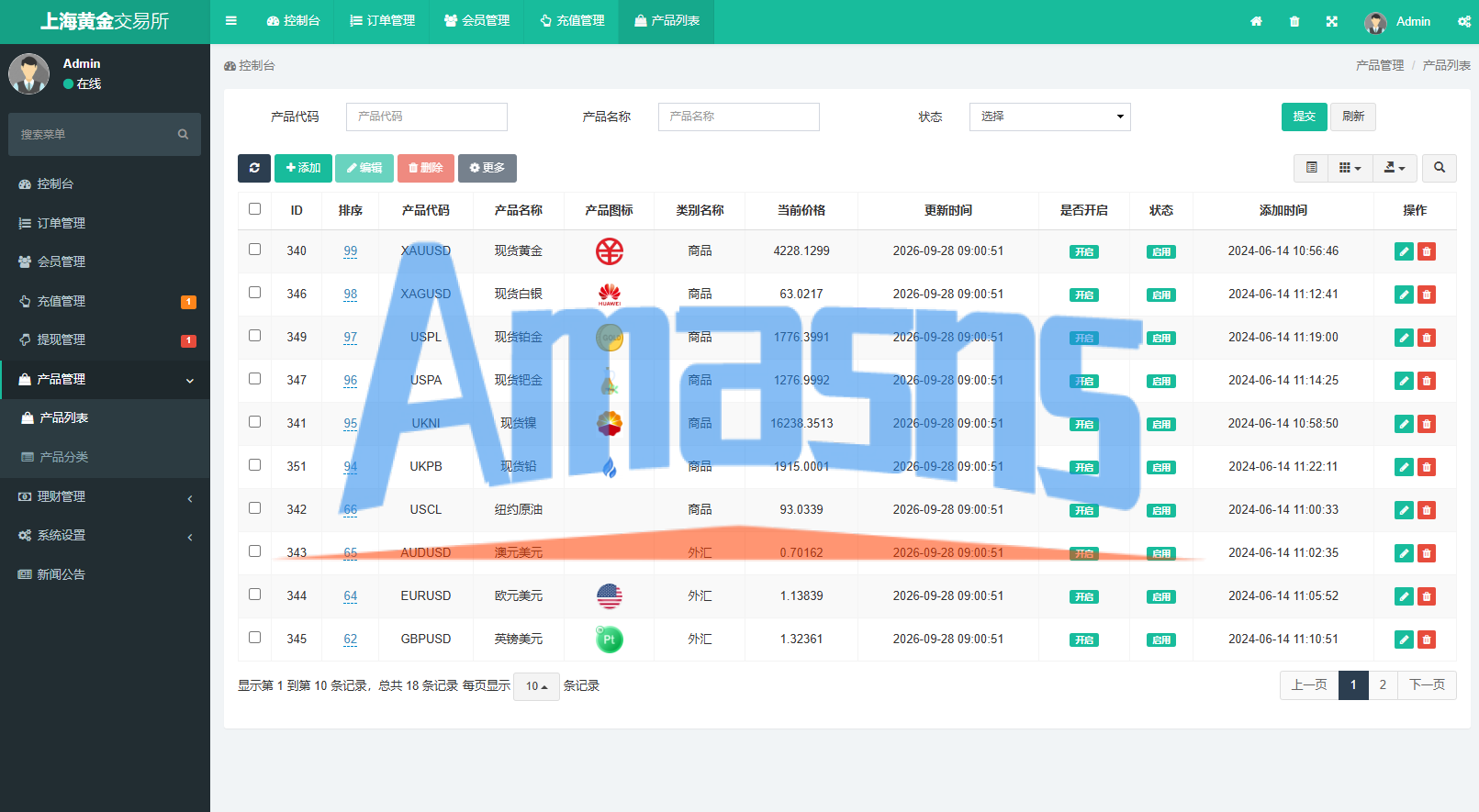Delete row 341 UKNI with trash icon
Screen dimensions: 1479x812
pos(1427,424)
